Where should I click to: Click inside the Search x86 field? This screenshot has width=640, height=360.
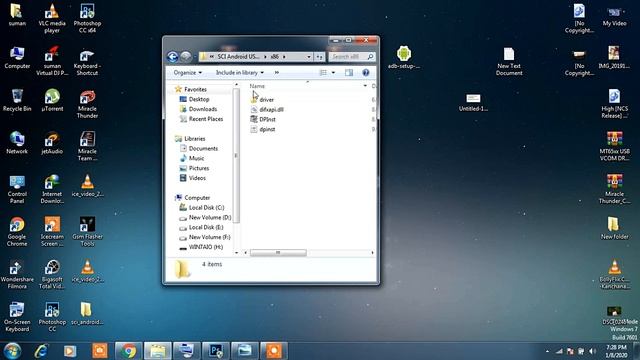coord(351,57)
